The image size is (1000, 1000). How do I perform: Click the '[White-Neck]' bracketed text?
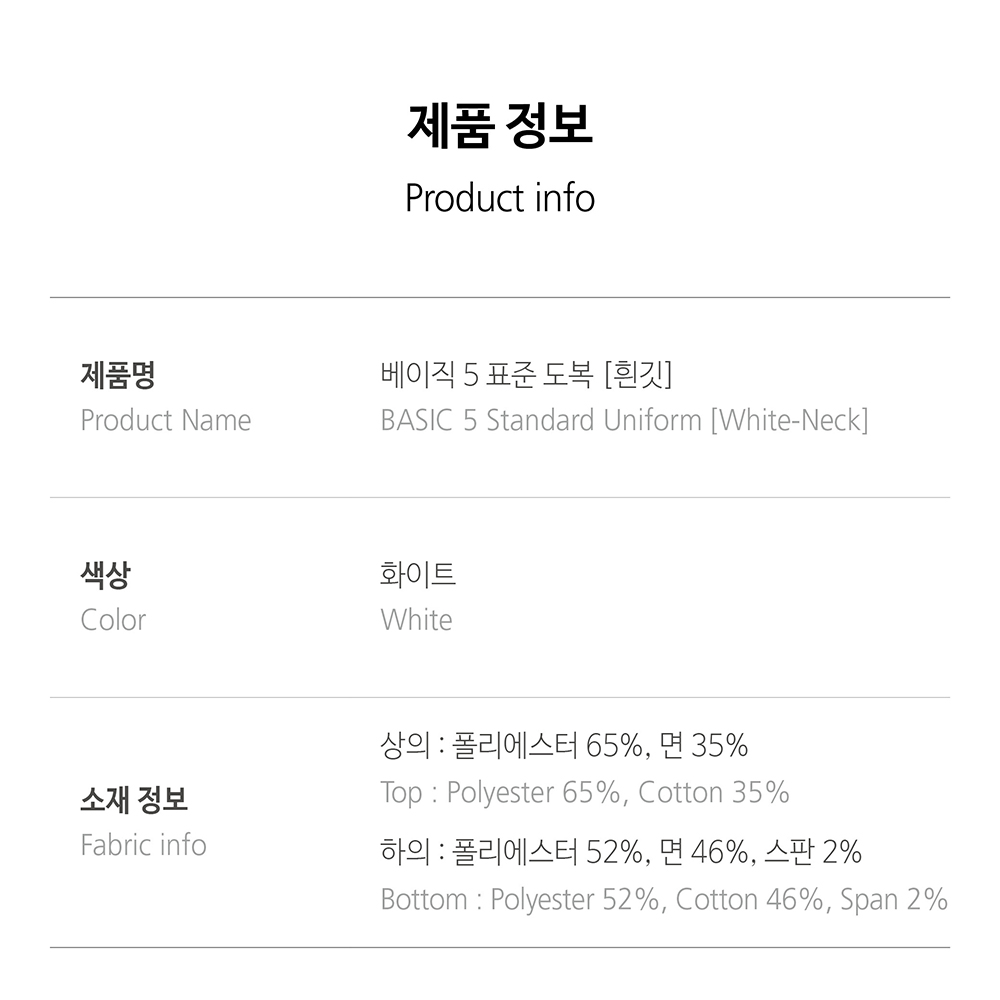(x=790, y=420)
